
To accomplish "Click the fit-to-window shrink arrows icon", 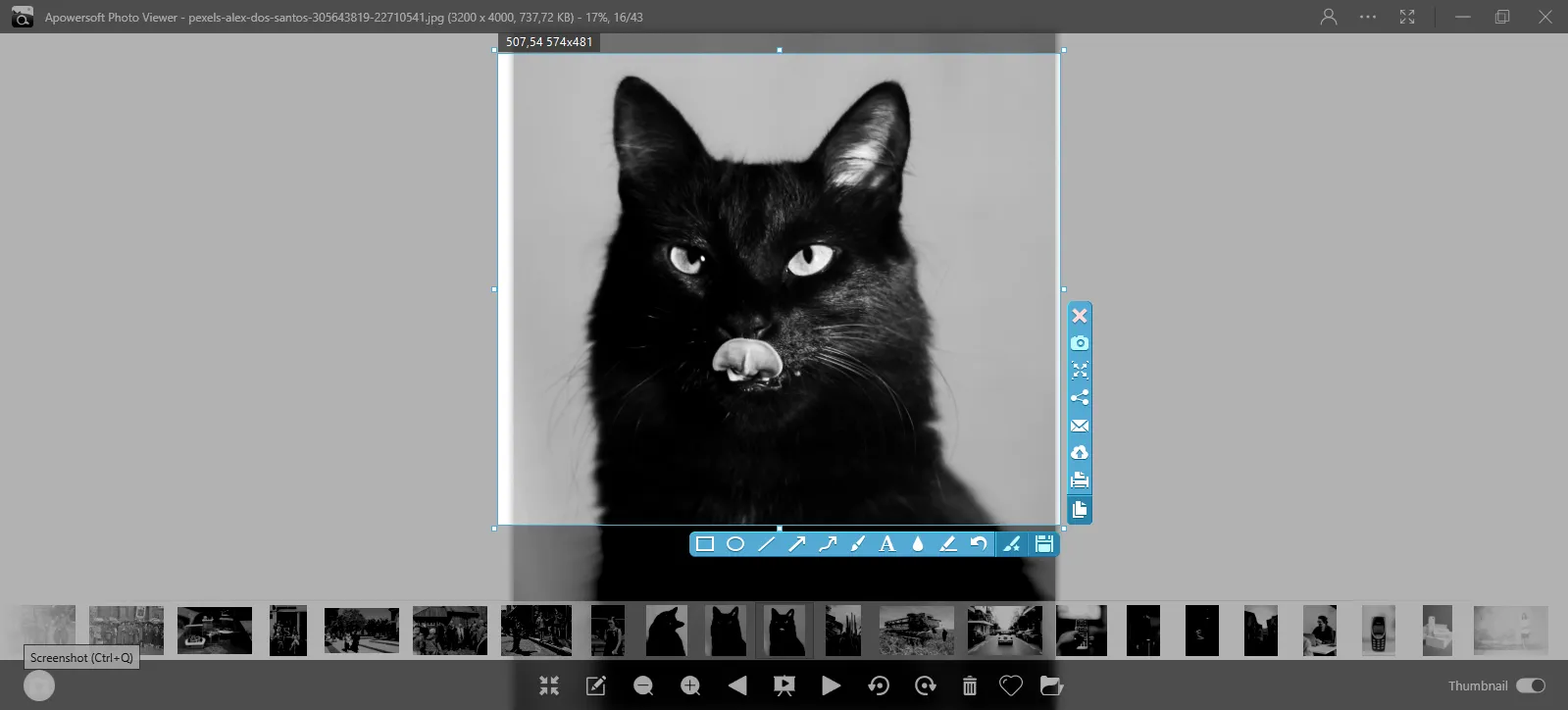I will click(x=549, y=685).
